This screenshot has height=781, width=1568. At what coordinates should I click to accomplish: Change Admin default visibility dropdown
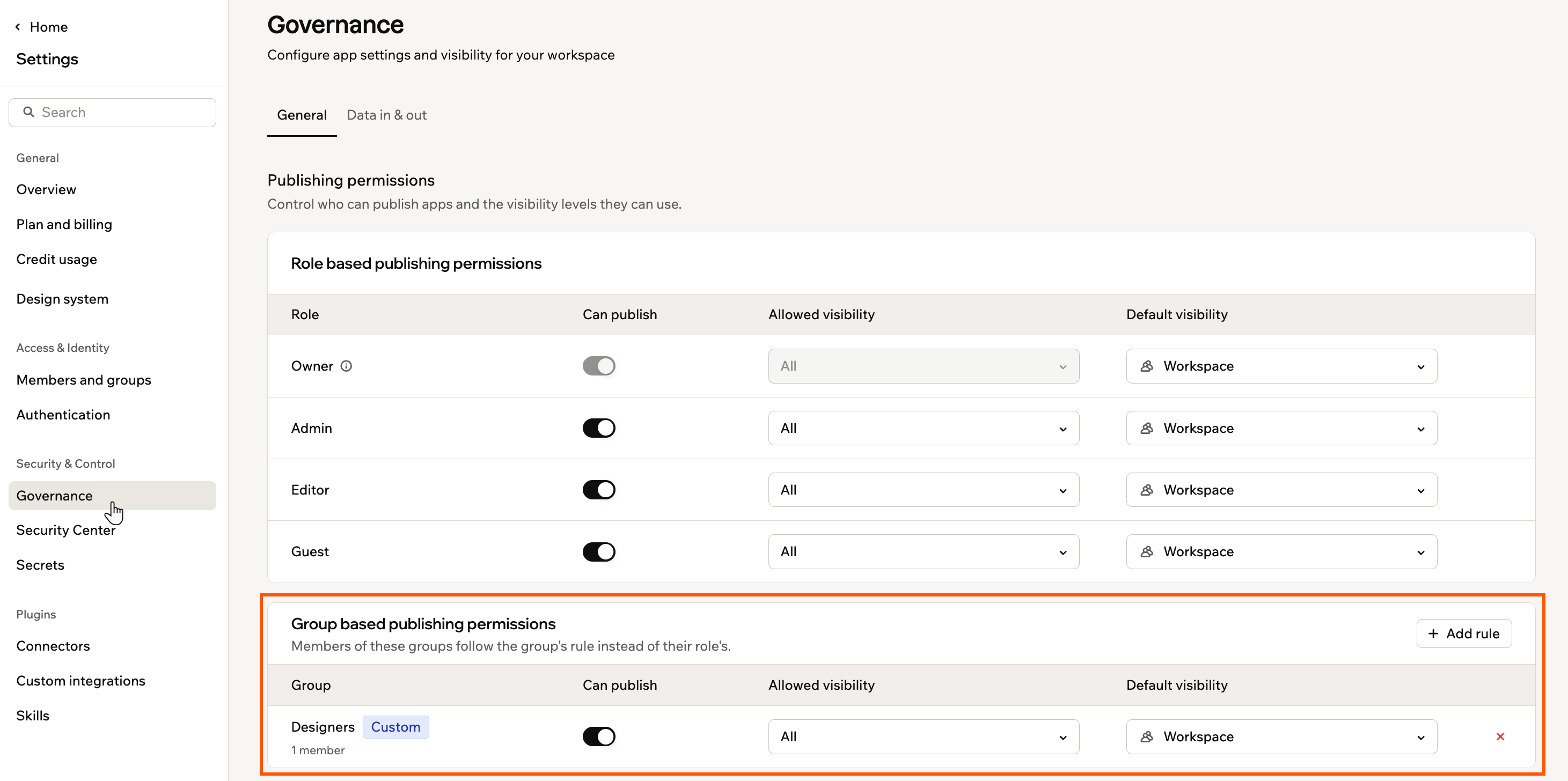pos(1281,428)
